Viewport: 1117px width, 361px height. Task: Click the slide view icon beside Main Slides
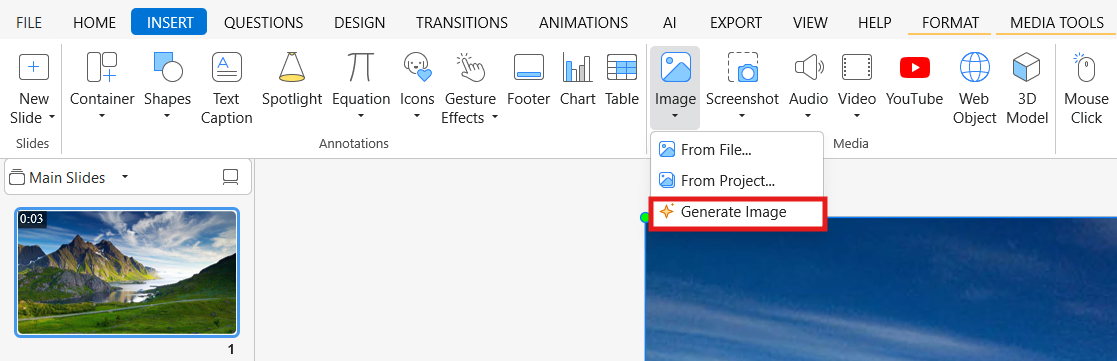pyautogui.click(x=230, y=177)
